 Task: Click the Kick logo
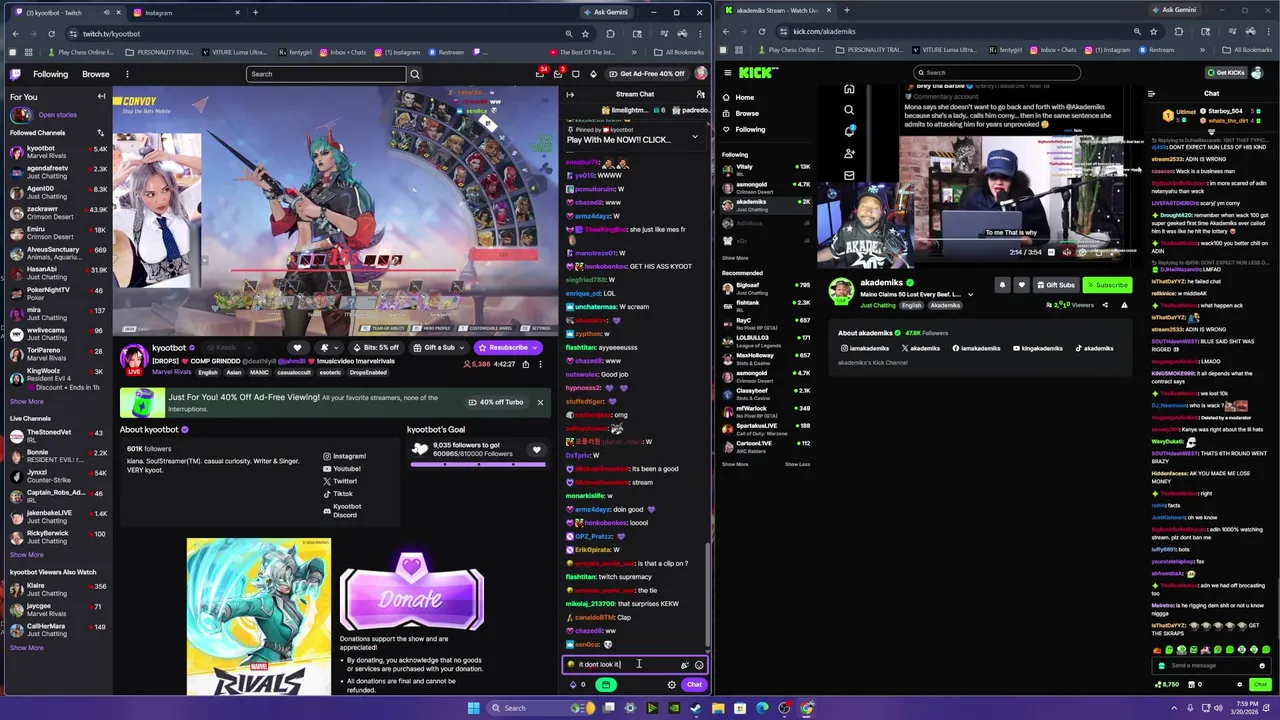point(756,72)
